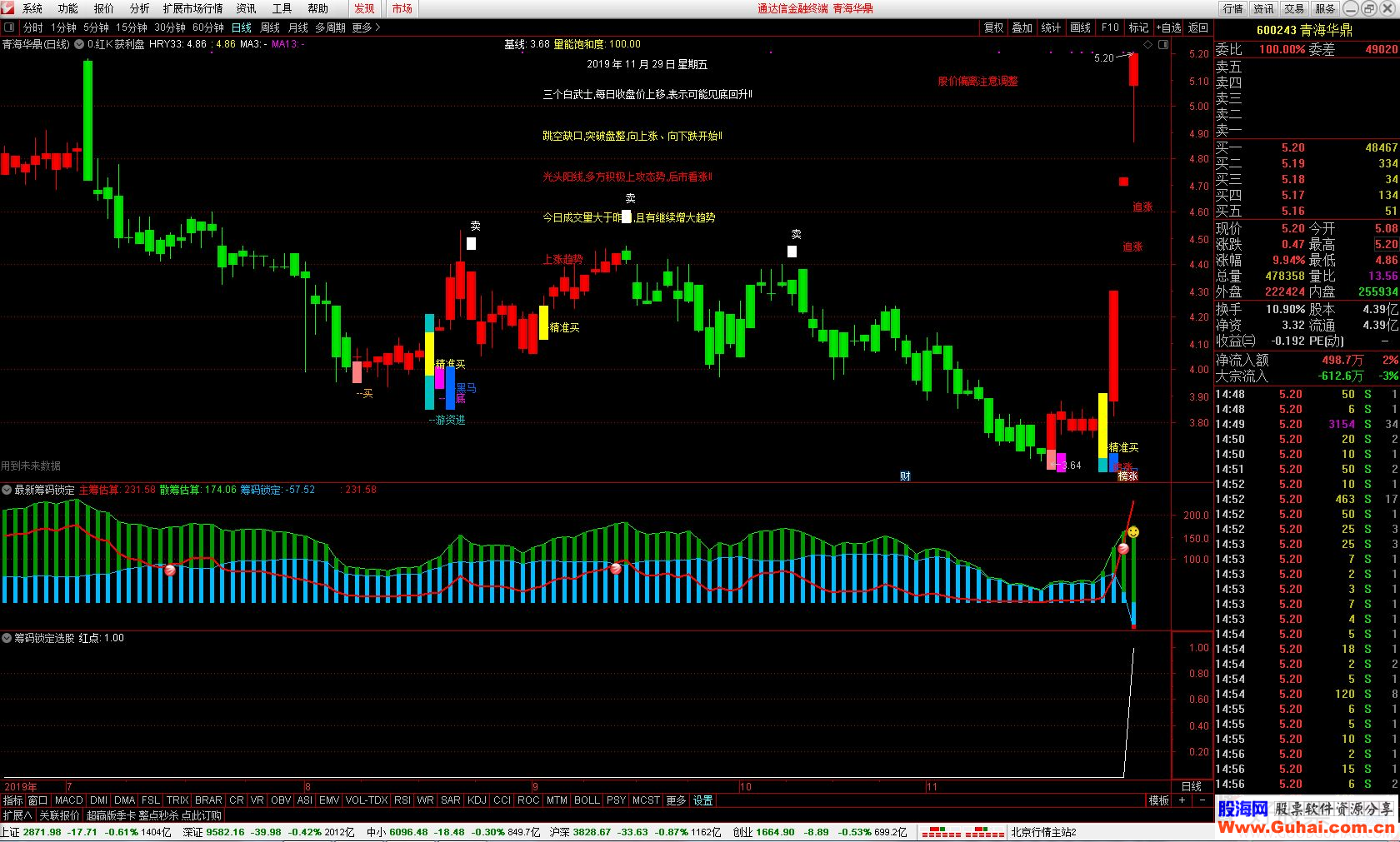Expand the 筹码锁定选股 indicator dropdown
This screenshot has width=1400, height=842.
coord(7,638)
